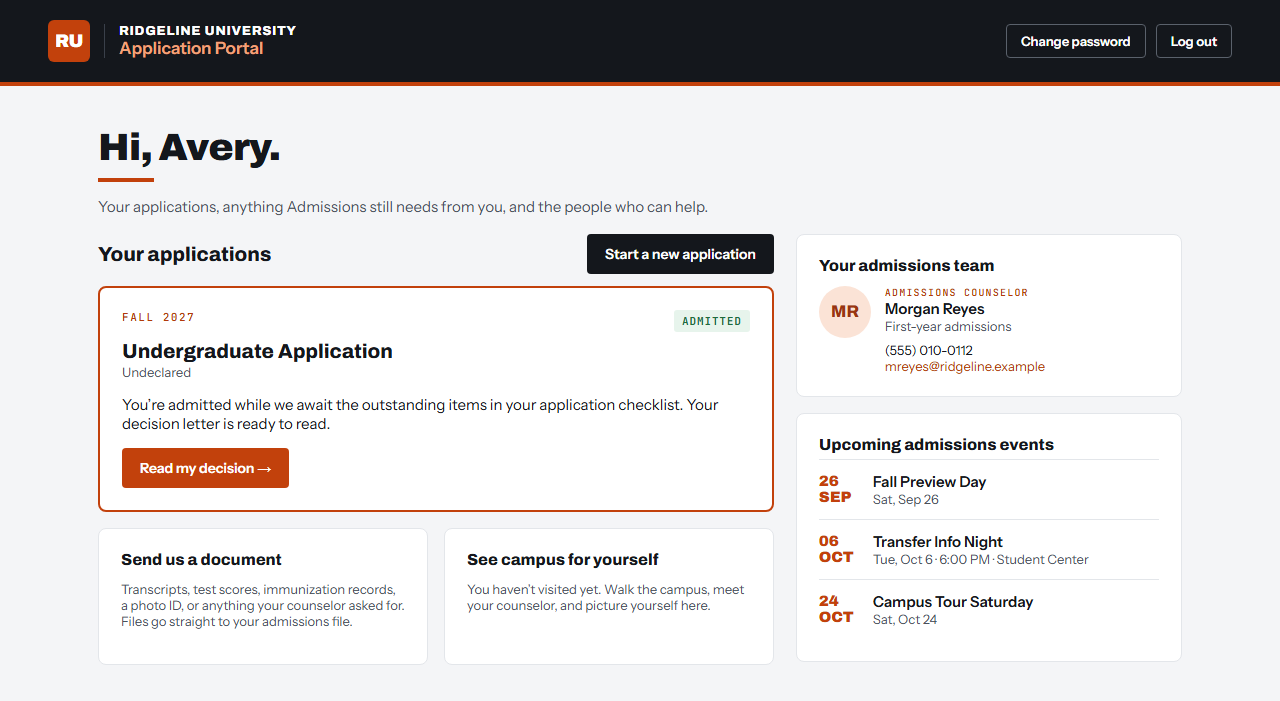Click the 26 SEP date marker
Viewport: 1280px width, 701px height.
point(835,489)
